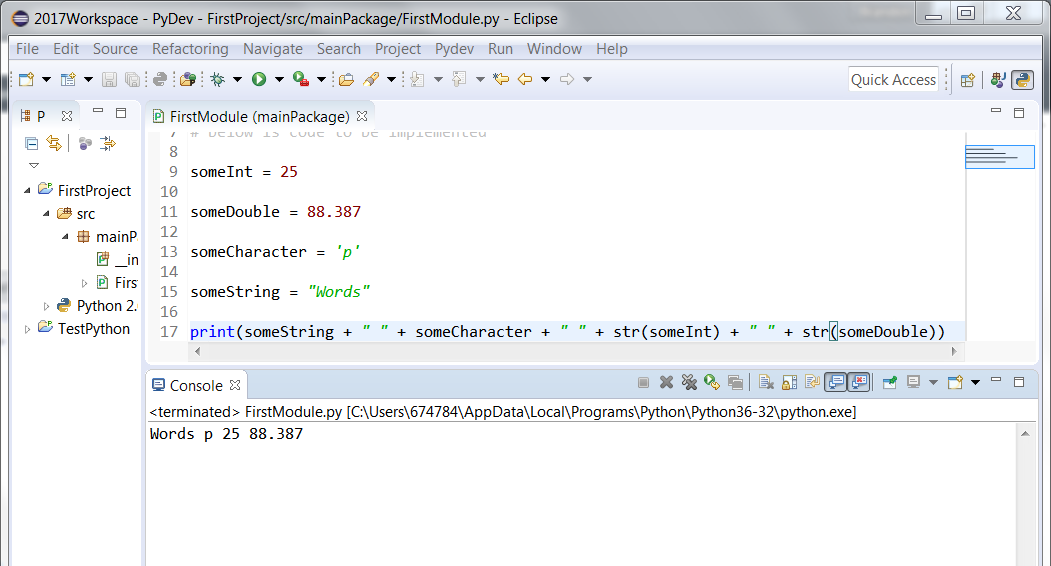Expand the TestPython project node
1051x566 pixels.
coord(27,329)
